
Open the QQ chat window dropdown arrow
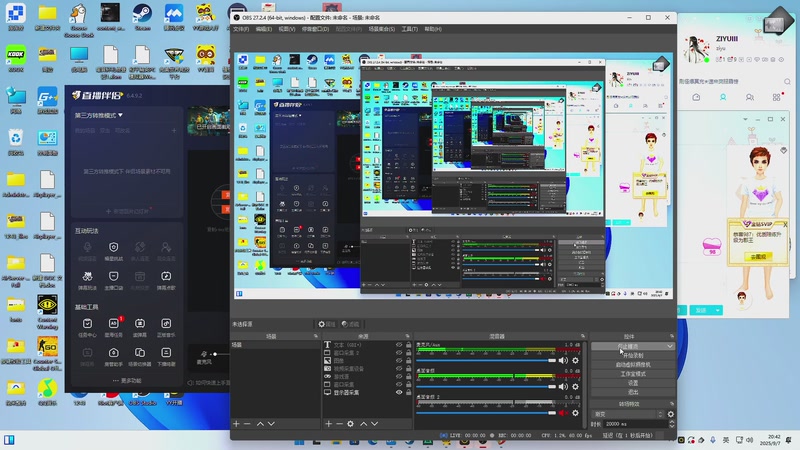(745, 119)
